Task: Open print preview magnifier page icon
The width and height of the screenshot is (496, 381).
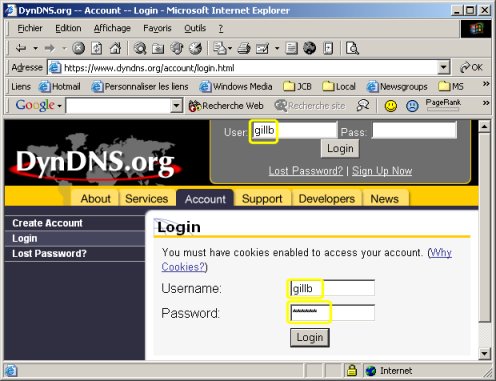Action: 352,49
